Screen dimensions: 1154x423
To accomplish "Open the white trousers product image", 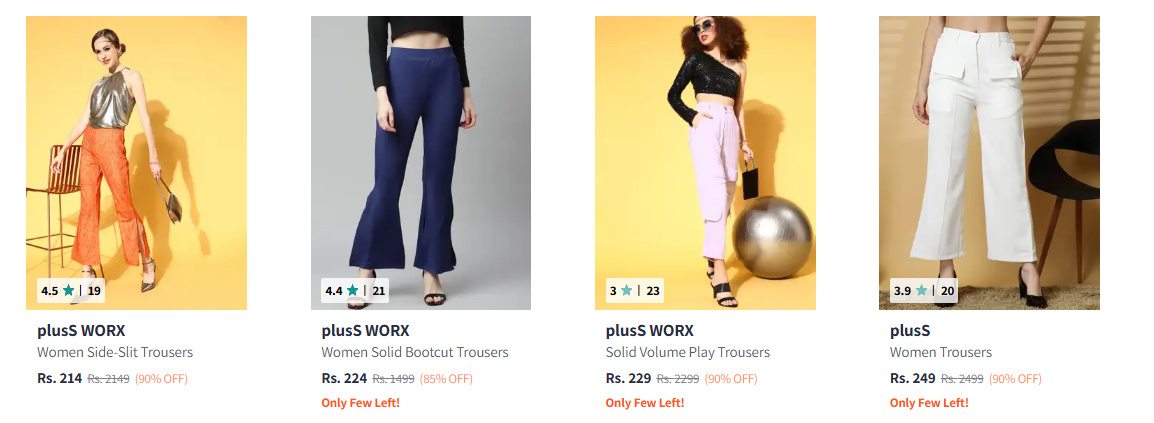I will click(989, 163).
